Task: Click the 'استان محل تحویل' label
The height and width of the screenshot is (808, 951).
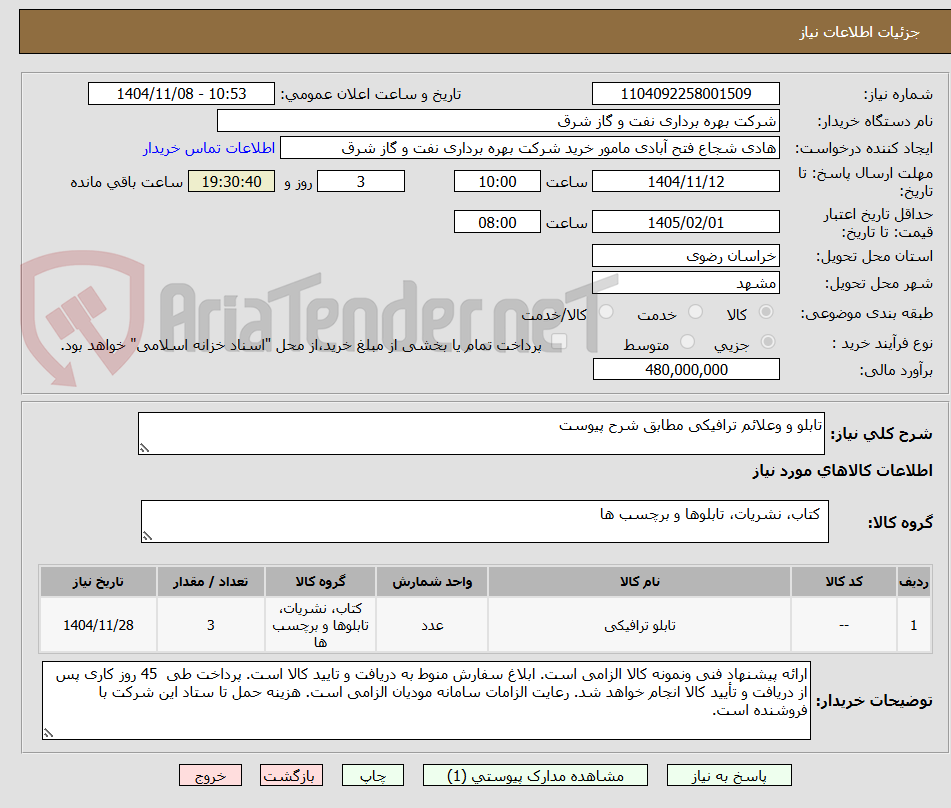Action: coord(874,257)
